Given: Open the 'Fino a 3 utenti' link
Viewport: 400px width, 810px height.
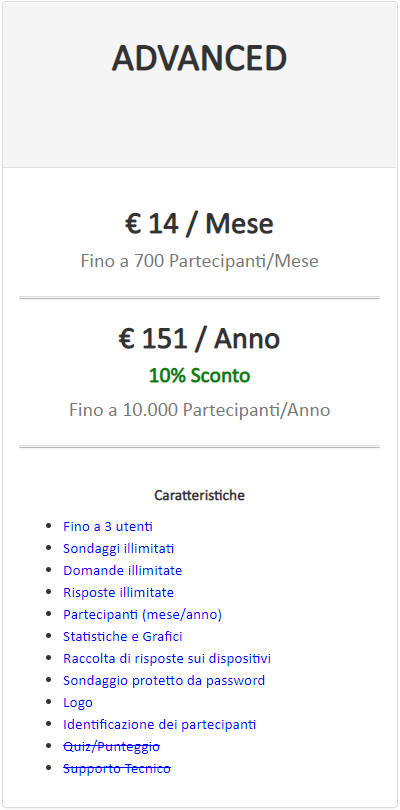Looking at the screenshot, I should 107,527.
